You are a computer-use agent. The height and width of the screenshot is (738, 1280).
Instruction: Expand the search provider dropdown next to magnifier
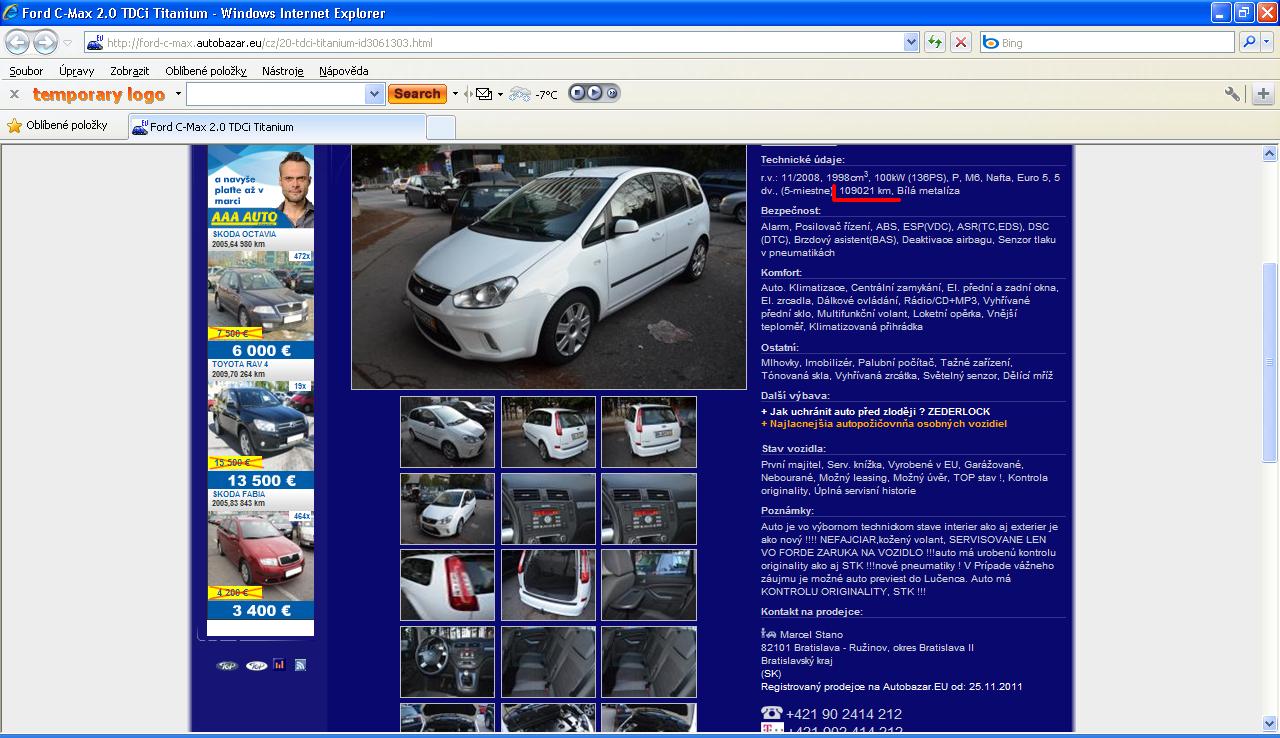[x=1268, y=42]
